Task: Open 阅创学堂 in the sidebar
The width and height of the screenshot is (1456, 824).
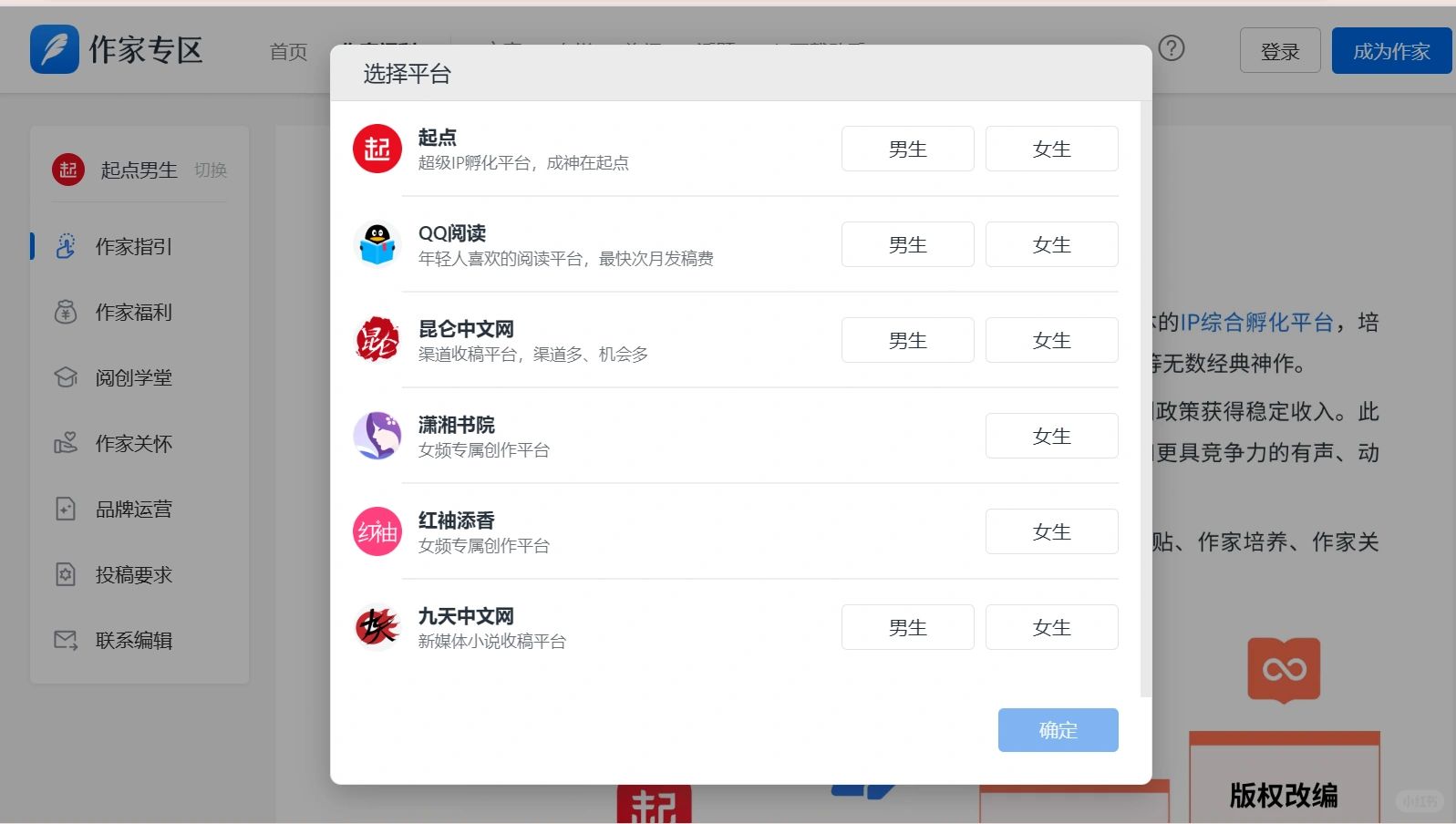Action: click(x=133, y=377)
